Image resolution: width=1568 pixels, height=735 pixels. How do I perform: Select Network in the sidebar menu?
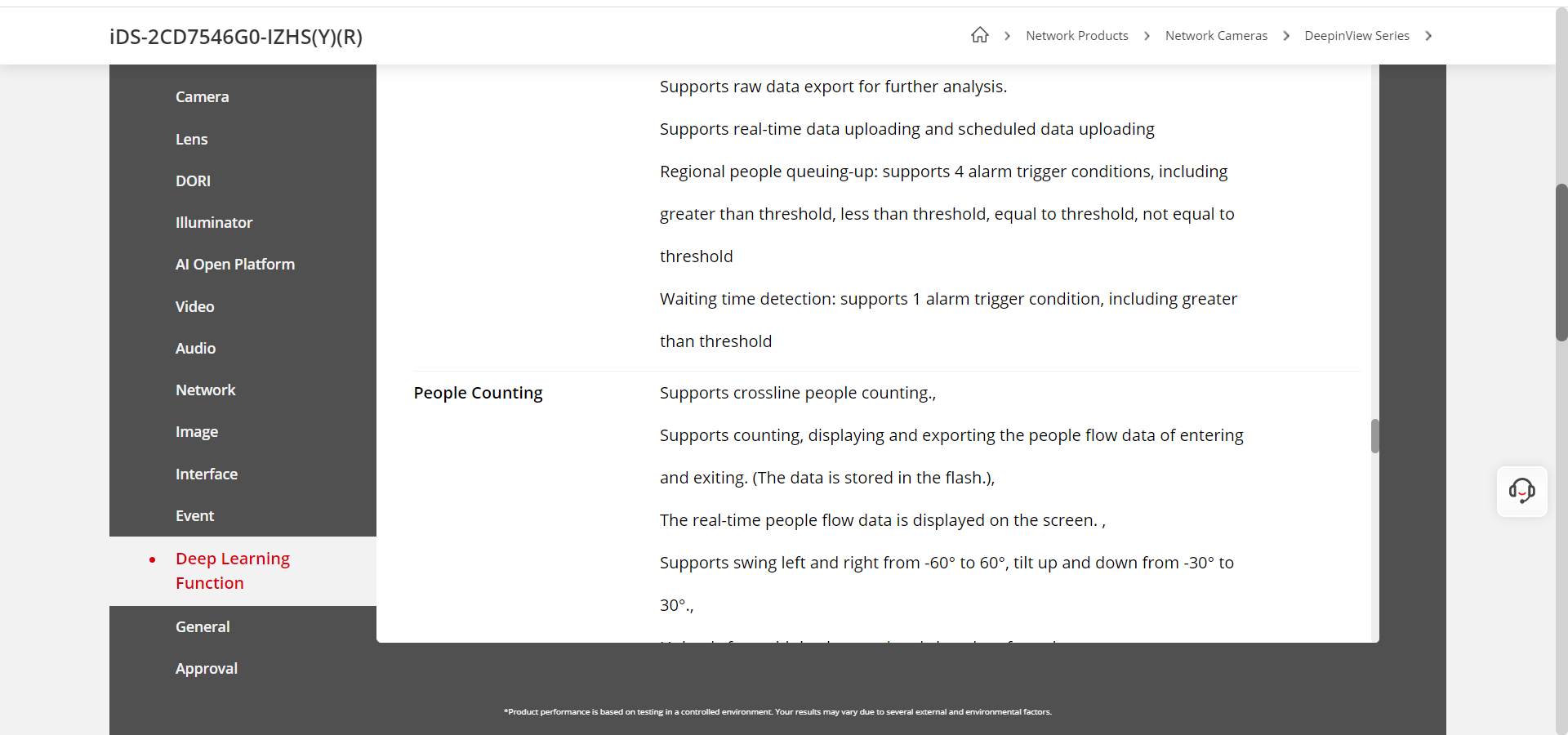[205, 390]
